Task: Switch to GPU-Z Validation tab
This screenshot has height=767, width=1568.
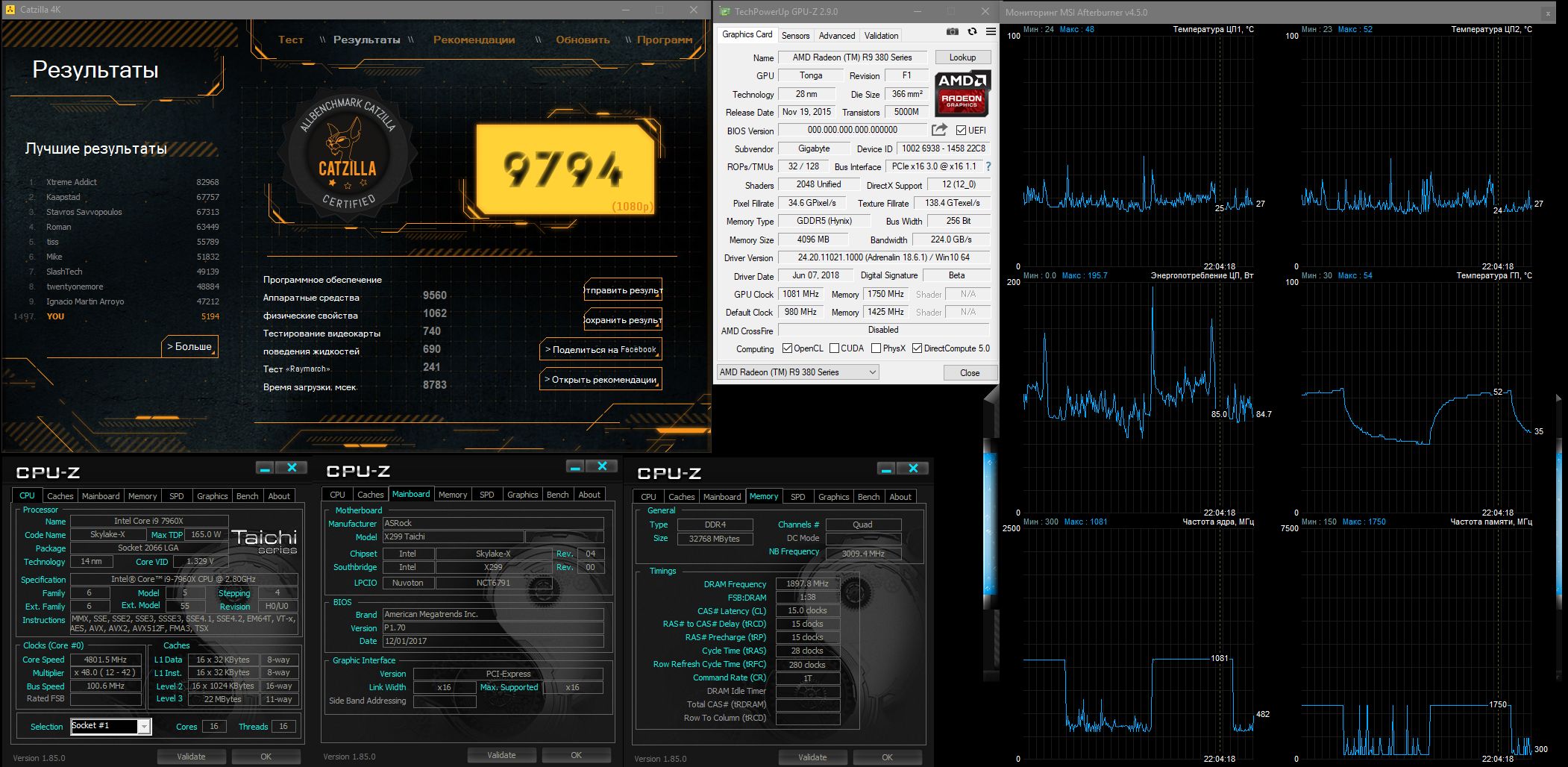Action: (881, 36)
